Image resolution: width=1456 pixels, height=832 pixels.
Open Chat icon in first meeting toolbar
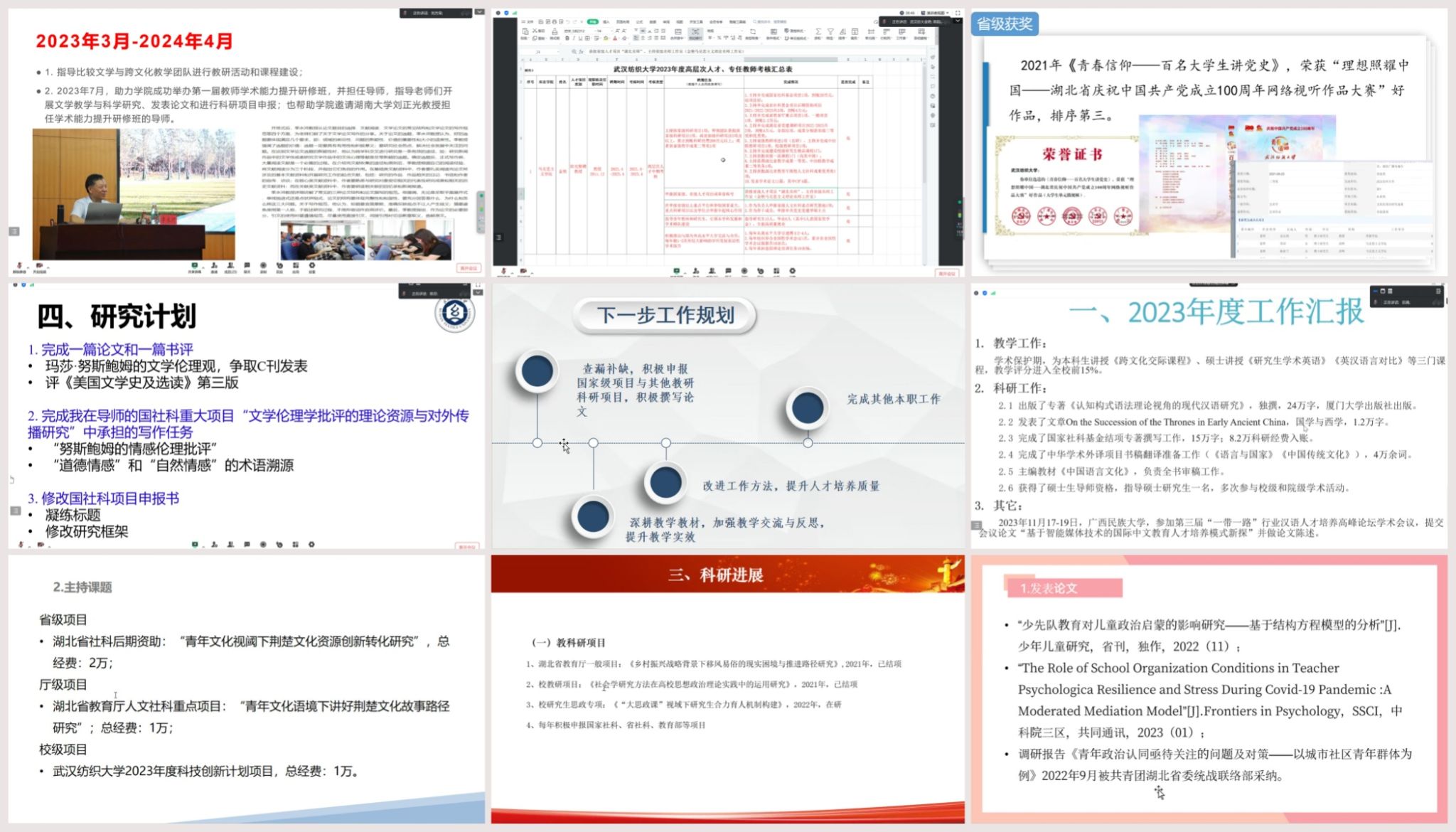click(247, 266)
